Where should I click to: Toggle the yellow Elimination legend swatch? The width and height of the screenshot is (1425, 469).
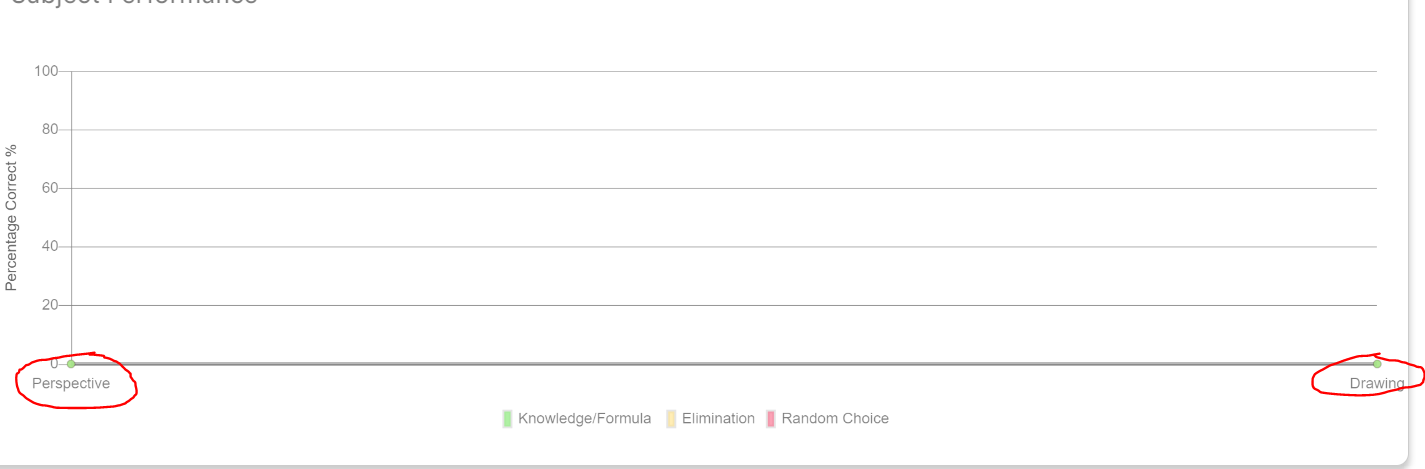pyautogui.click(x=671, y=419)
